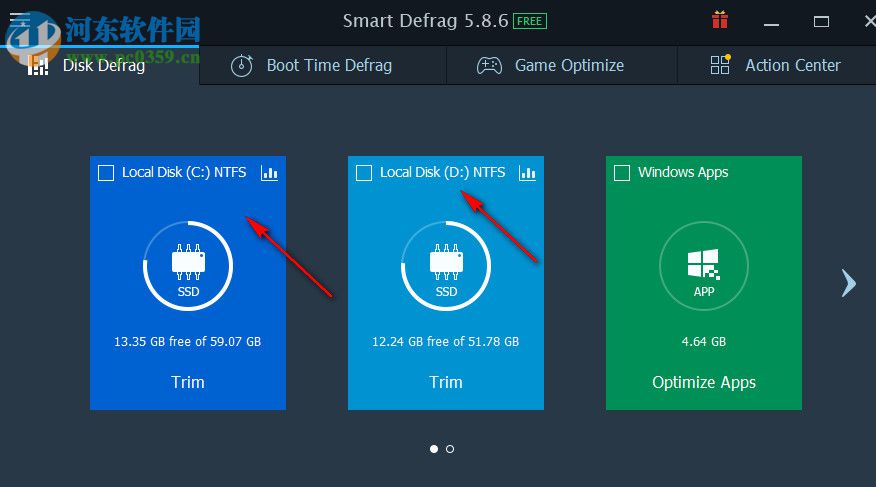Open bar chart report for disk D:
Image resolution: width=876 pixels, height=487 pixels.
point(527,173)
